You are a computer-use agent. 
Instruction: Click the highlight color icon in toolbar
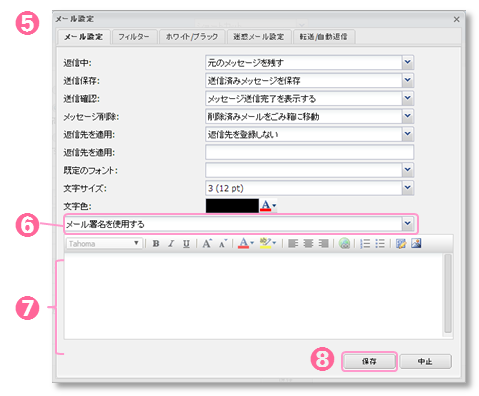pyautogui.click(x=265, y=243)
